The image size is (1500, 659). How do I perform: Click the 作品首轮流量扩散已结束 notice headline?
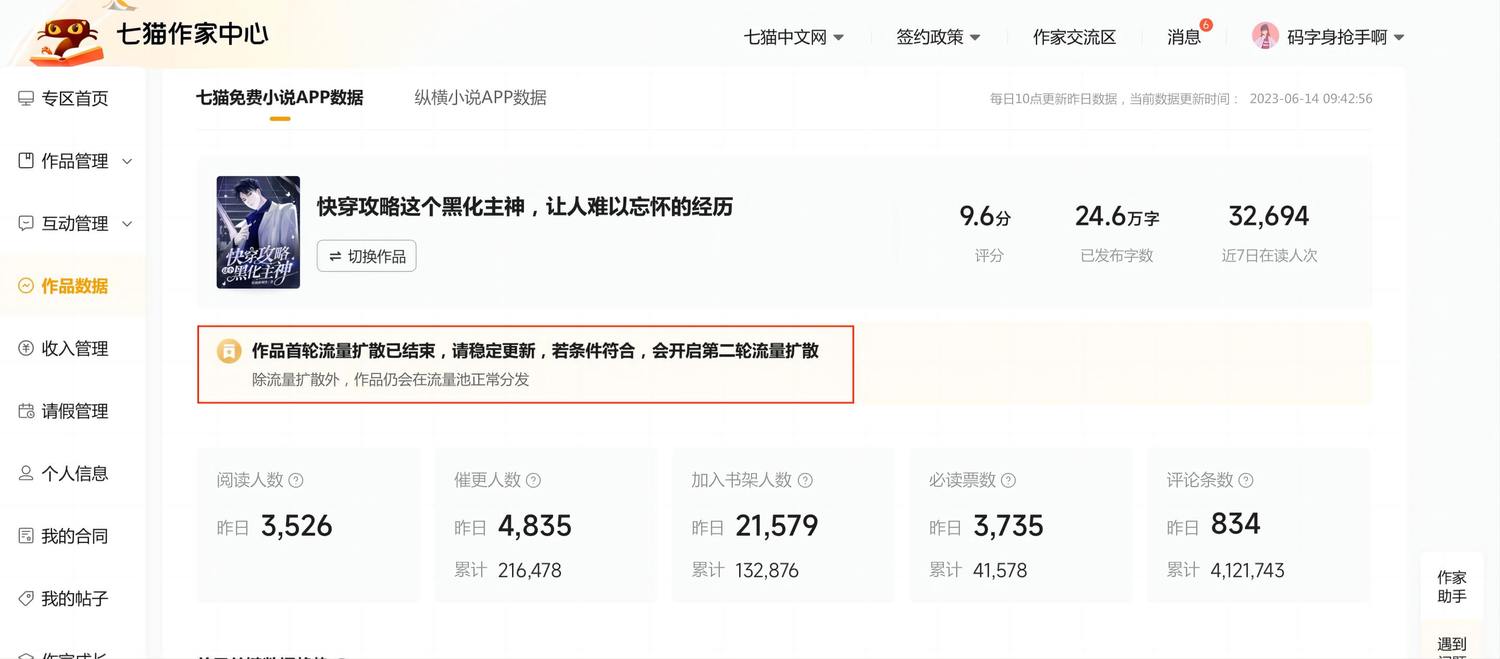535,351
